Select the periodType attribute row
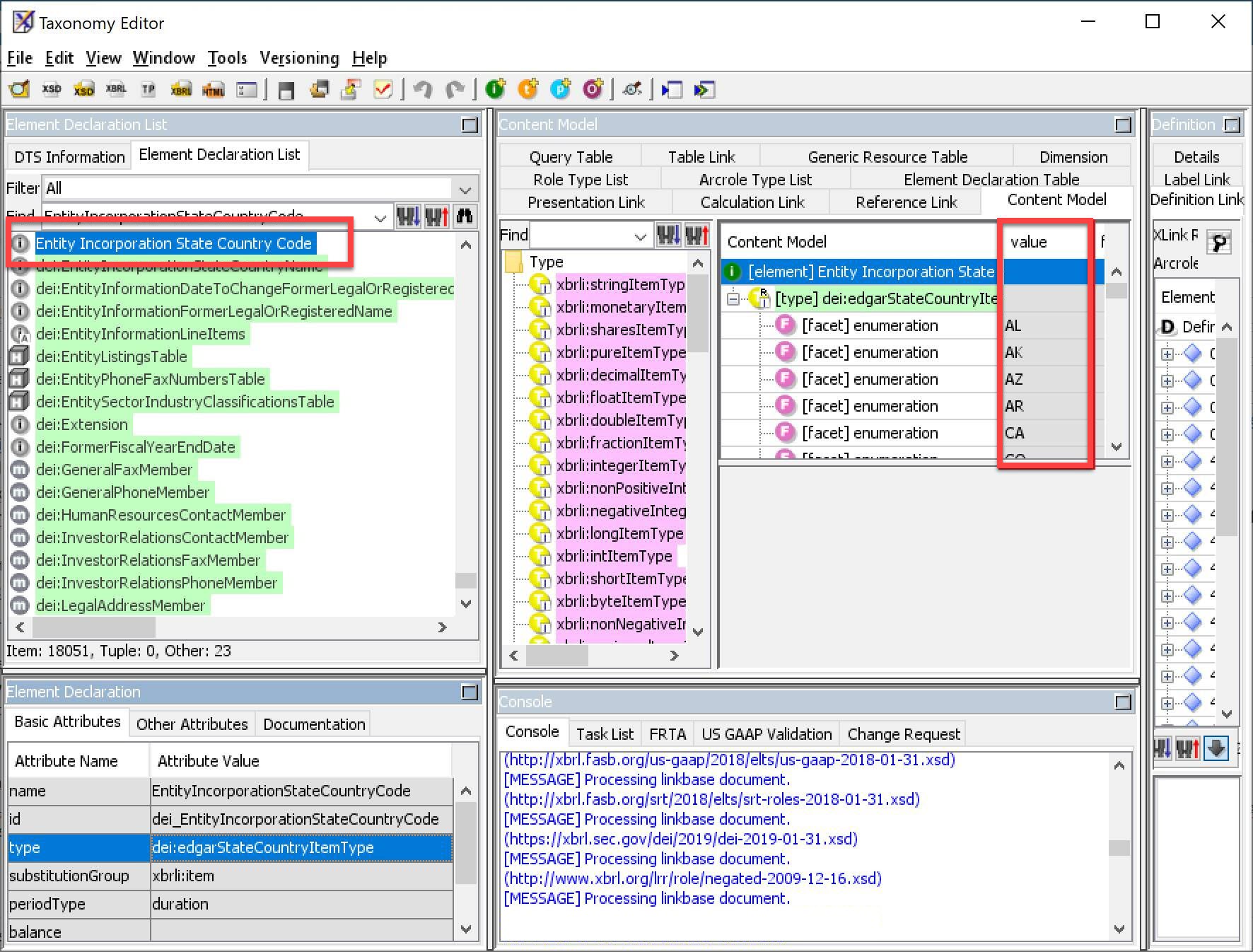 coord(231,904)
